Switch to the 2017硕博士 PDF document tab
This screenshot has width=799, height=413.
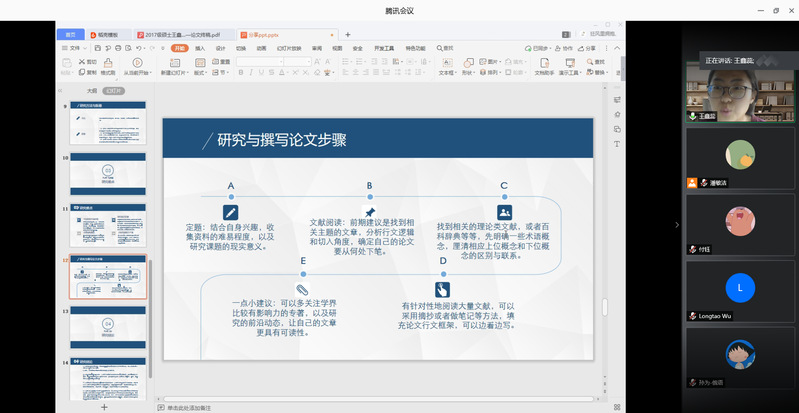coord(187,34)
